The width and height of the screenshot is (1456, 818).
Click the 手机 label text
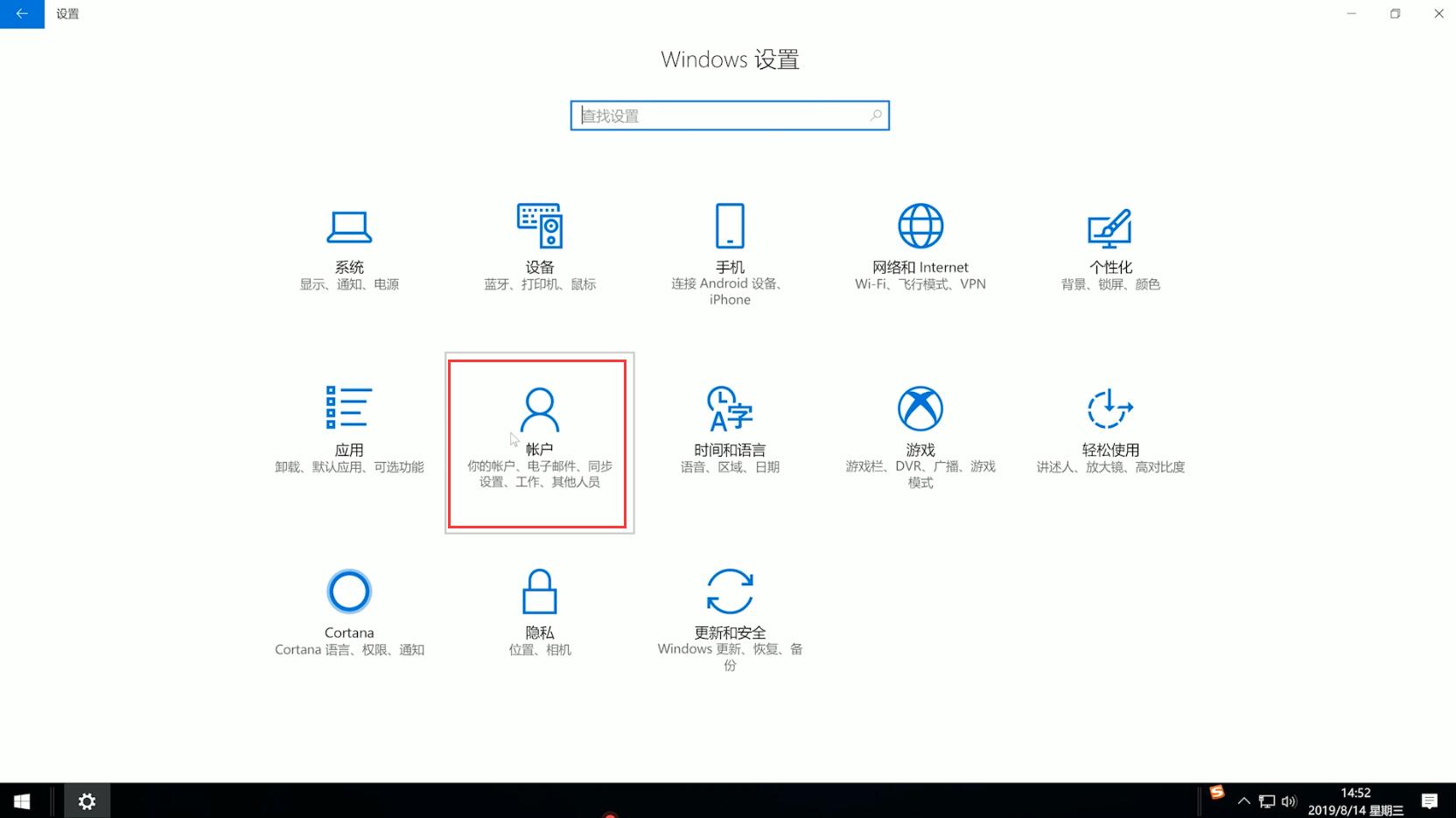(730, 267)
